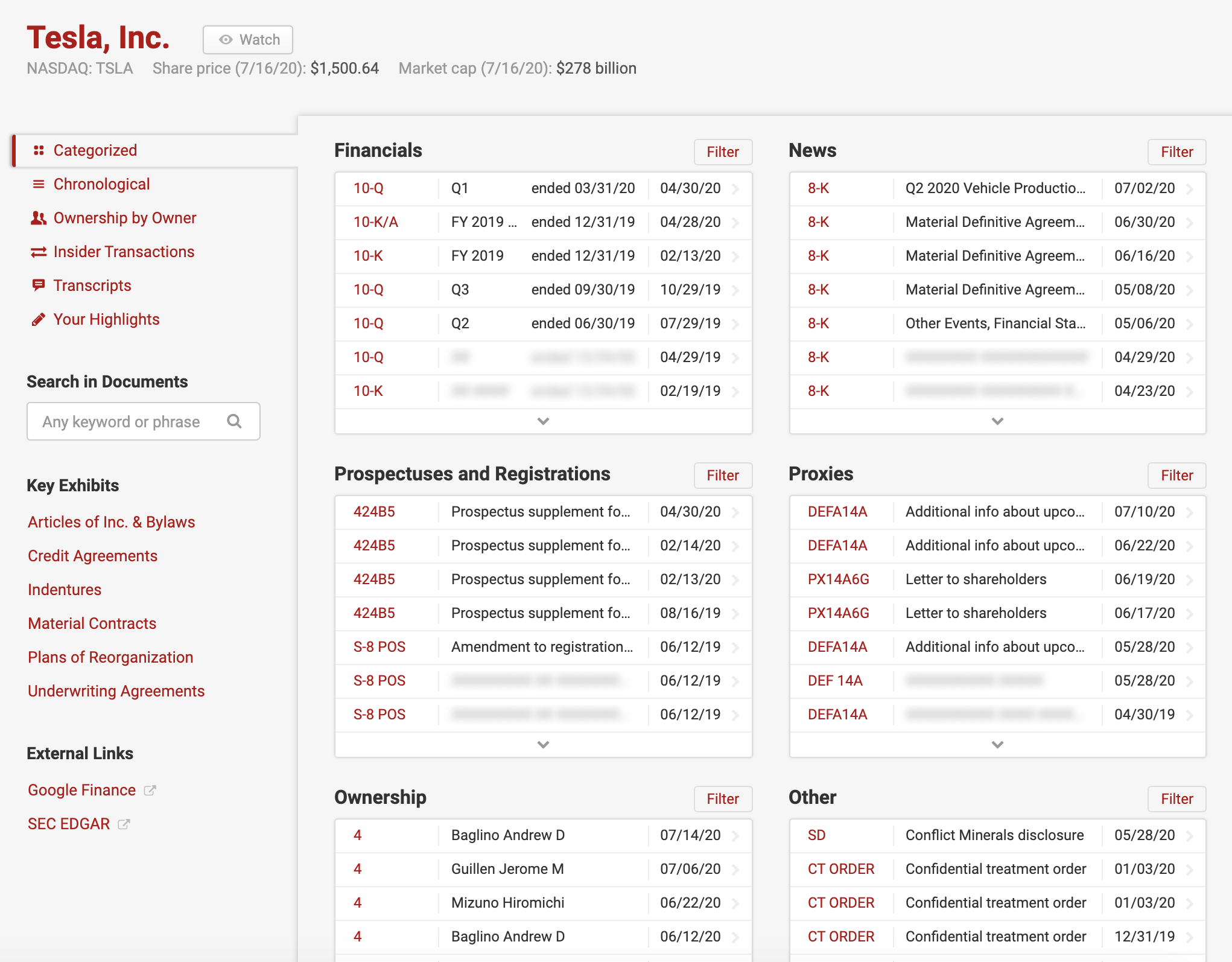Open 10-Q Q2 filing dated 07/29/19

coord(543,323)
